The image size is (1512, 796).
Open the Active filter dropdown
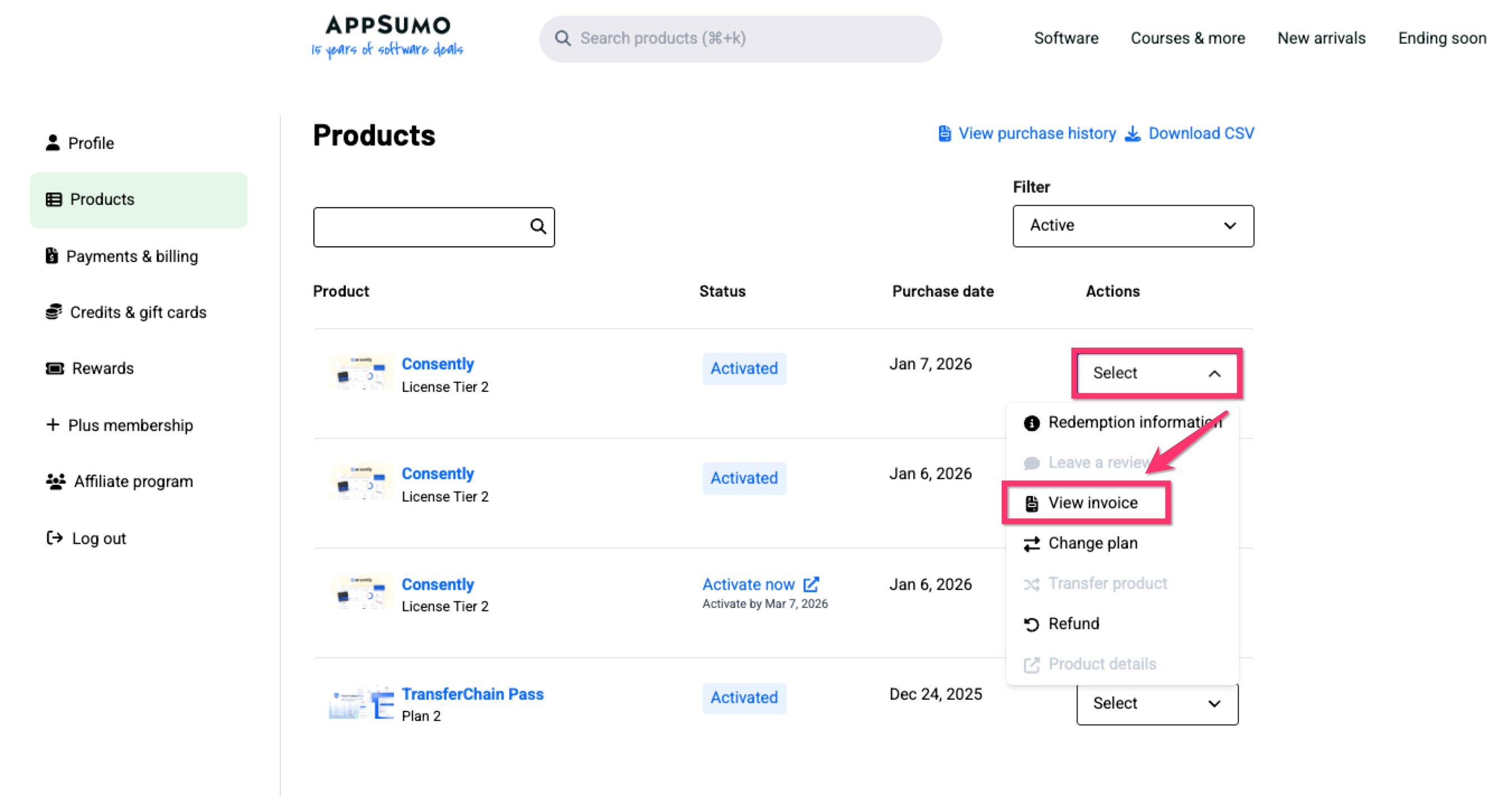[x=1133, y=226]
